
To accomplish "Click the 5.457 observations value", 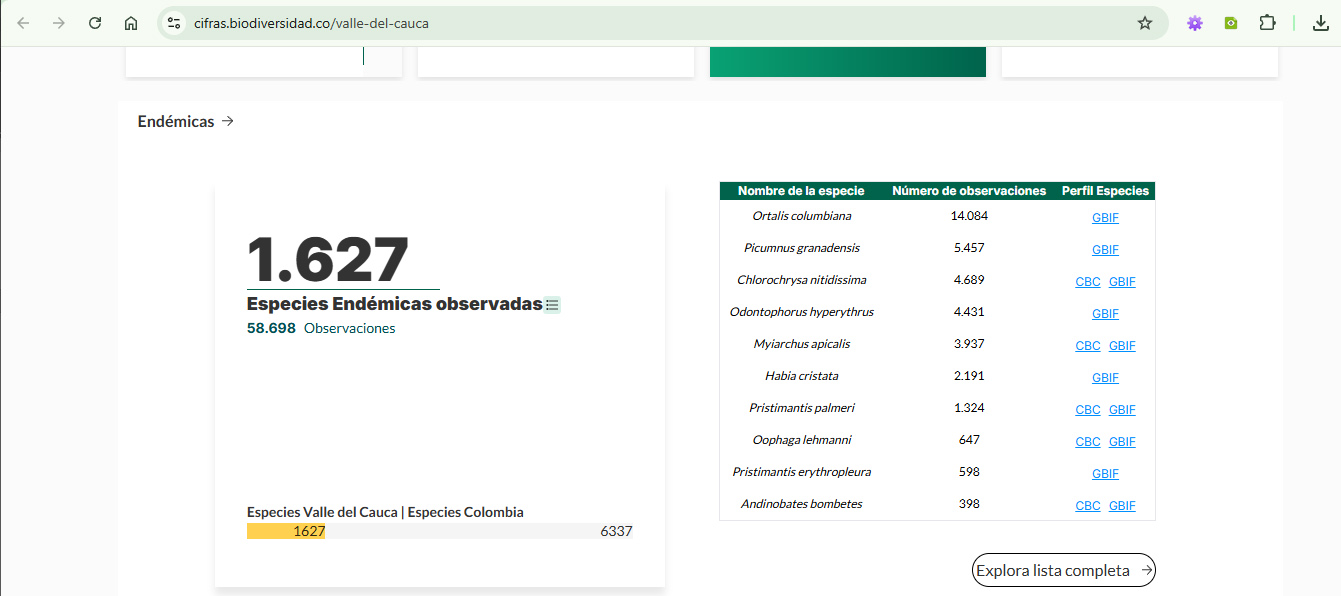I will [x=969, y=248].
